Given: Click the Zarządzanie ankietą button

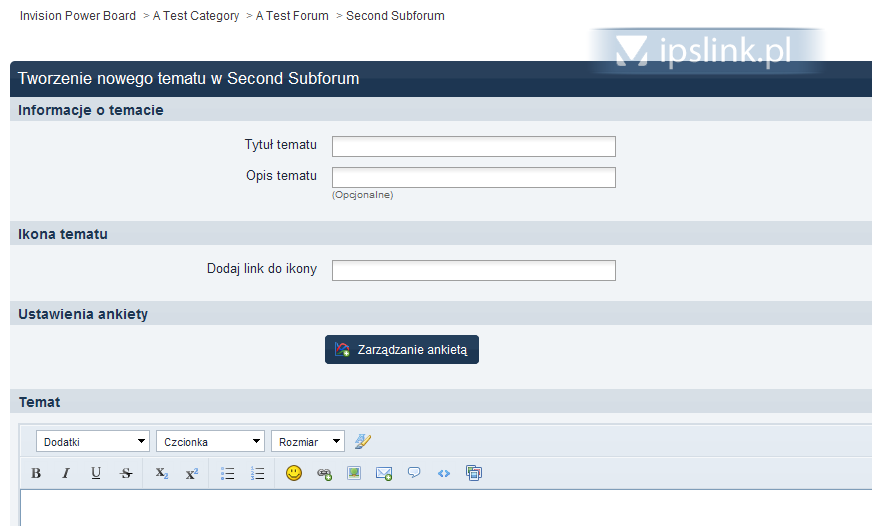Looking at the screenshot, I should [402, 350].
